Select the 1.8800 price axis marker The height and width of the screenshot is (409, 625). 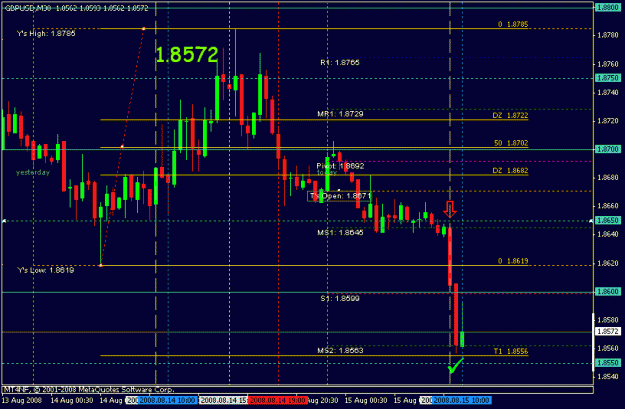608,7
